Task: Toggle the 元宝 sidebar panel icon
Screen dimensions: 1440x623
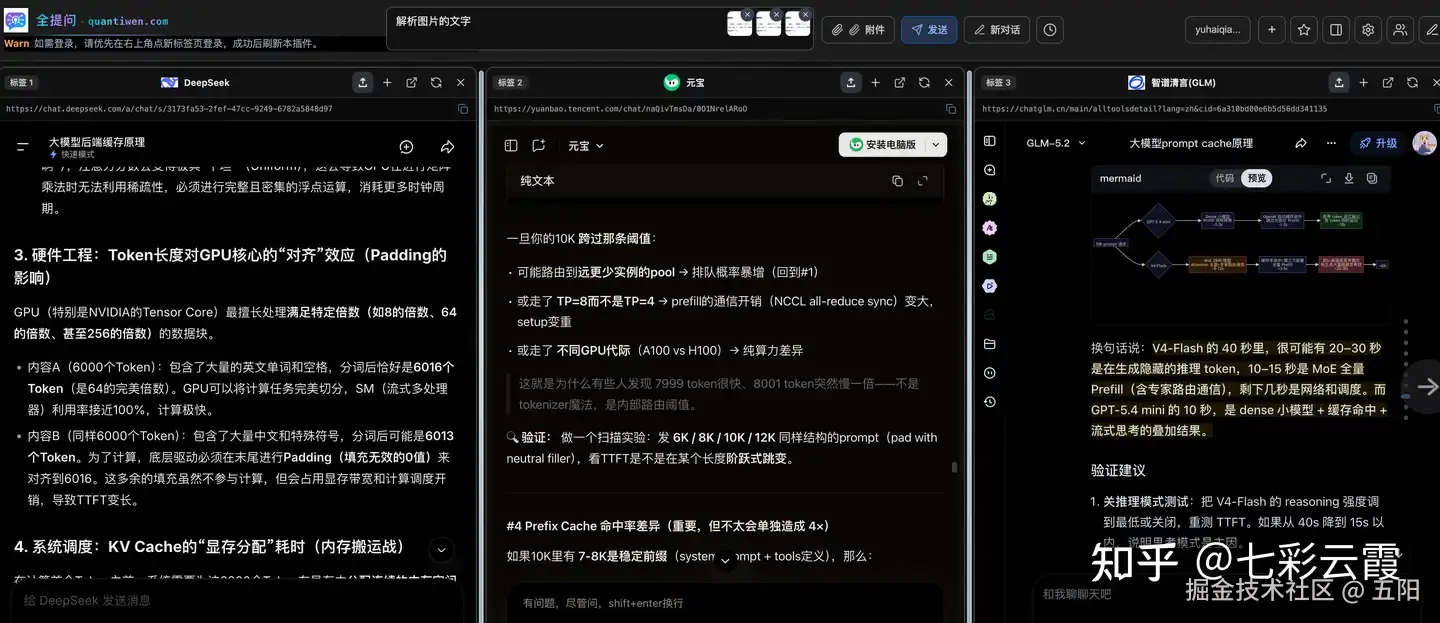Action: tap(511, 145)
